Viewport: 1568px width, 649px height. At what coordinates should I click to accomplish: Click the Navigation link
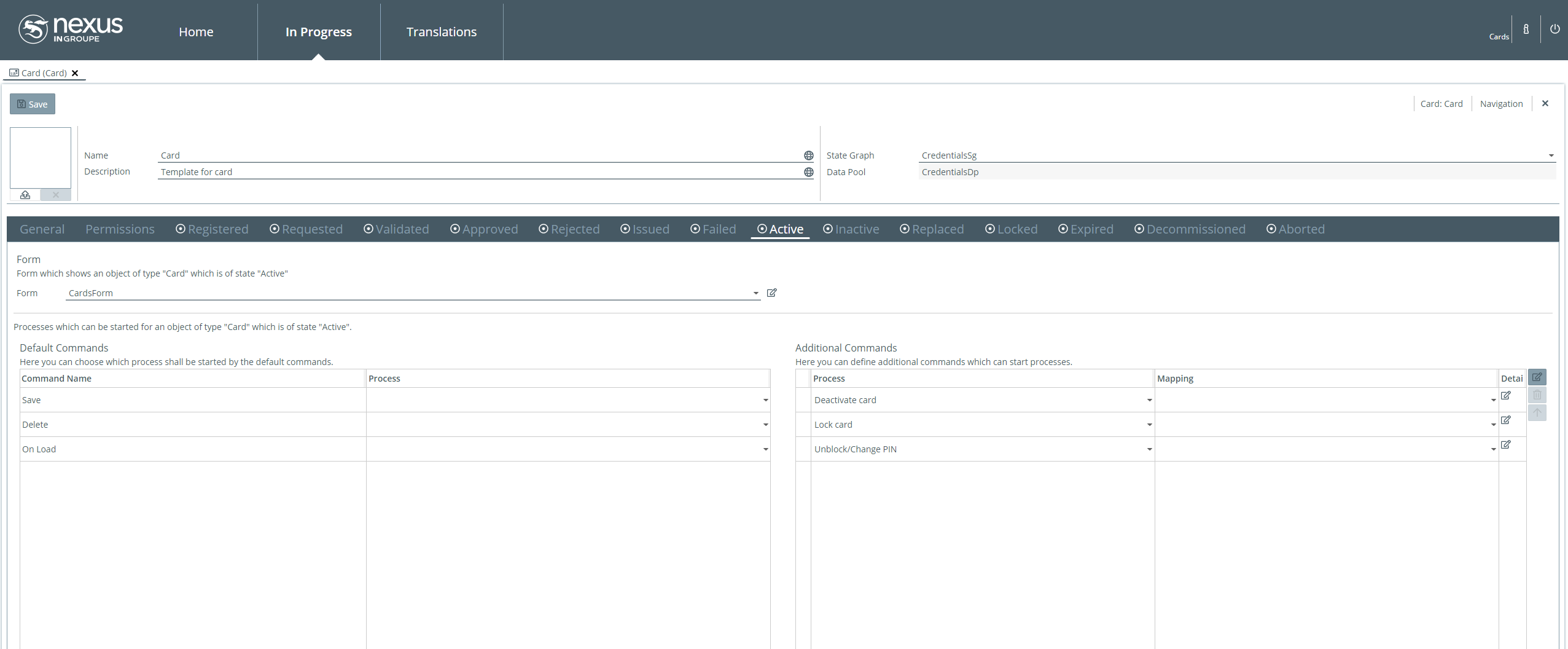click(1501, 104)
